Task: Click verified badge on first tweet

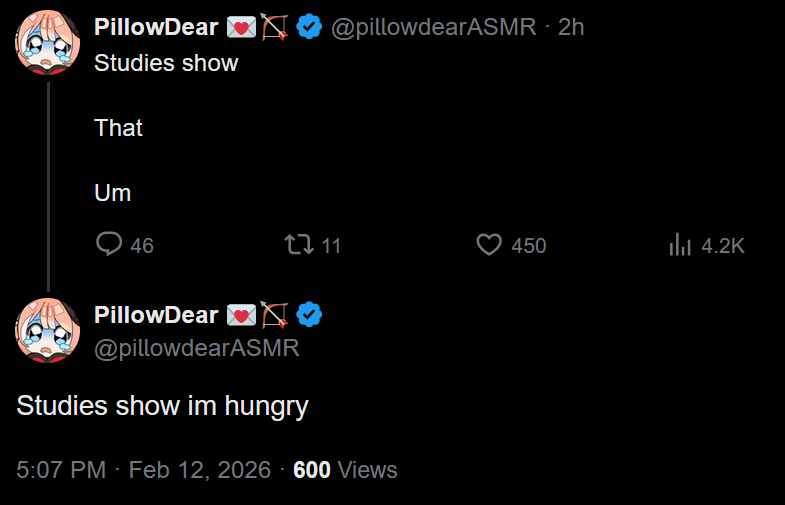Action: (x=309, y=28)
